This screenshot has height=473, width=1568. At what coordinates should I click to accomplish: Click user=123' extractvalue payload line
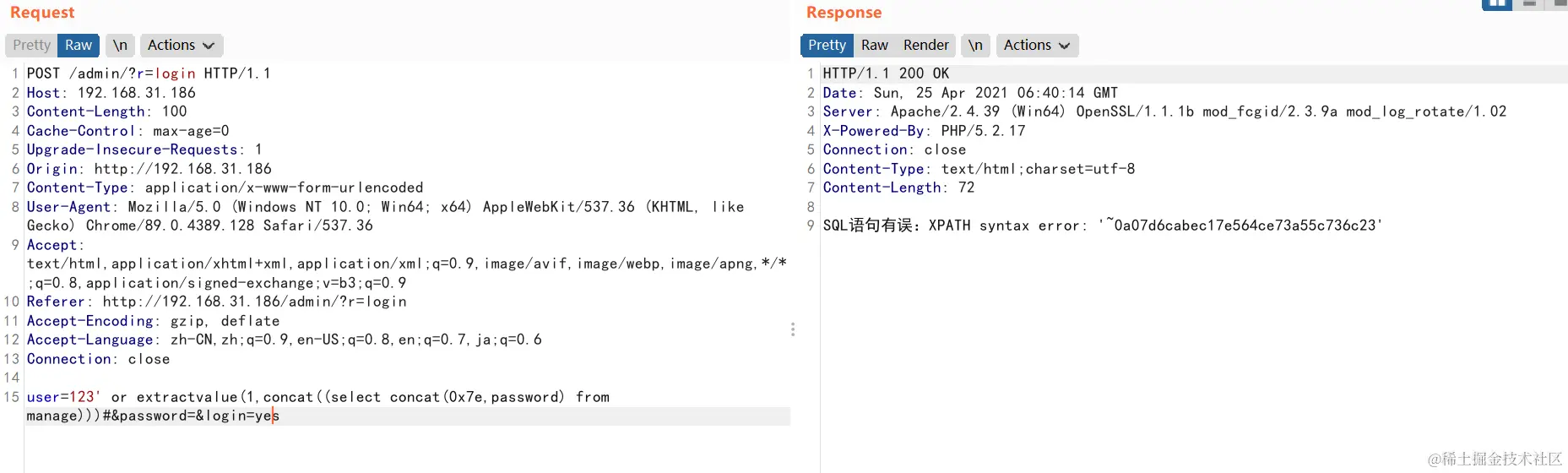click(317, 397)
